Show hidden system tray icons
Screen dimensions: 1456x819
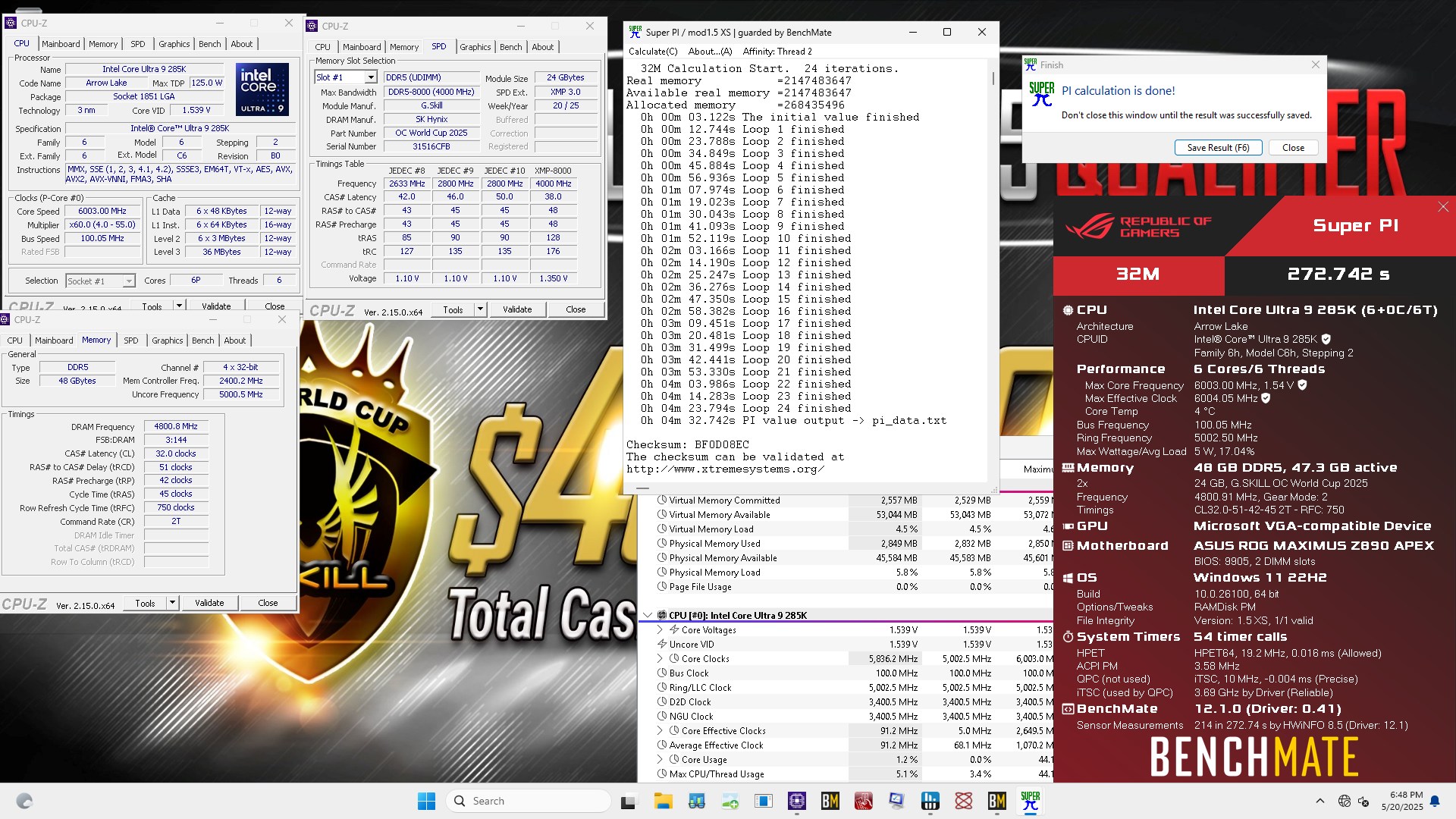(x=1320, y=801)
